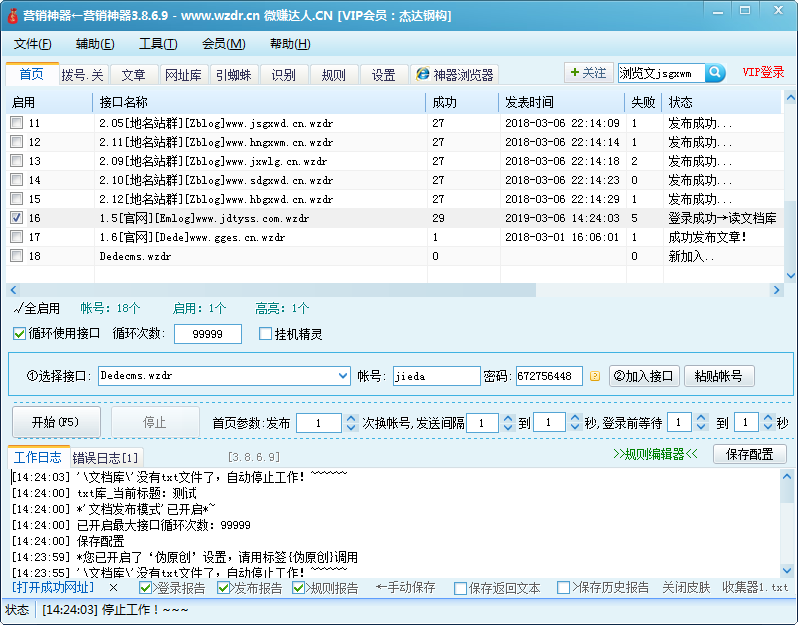This screenshot has height=625, width=798.
Task: Click the X icon next to 打开成功网址
Action: (x=113, y=588)
